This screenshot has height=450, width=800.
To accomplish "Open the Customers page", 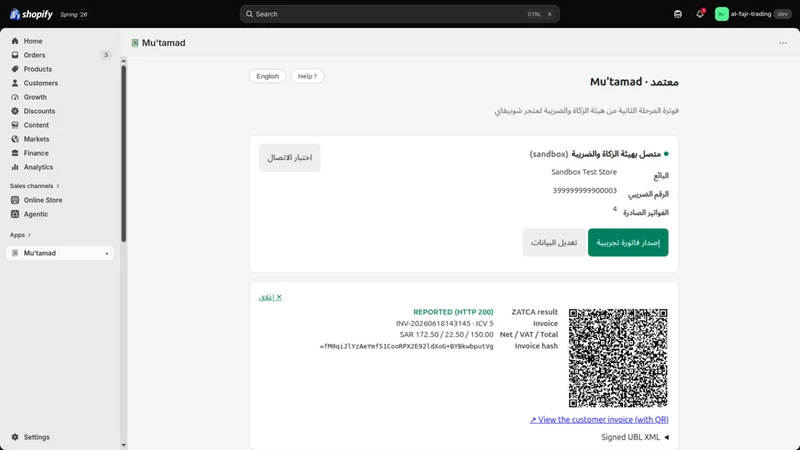I will click(x=41, y=83).
